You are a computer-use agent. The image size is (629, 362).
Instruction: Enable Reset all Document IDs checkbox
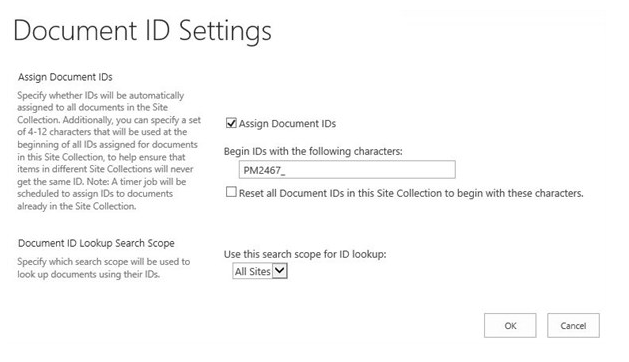tap(231, 192)
